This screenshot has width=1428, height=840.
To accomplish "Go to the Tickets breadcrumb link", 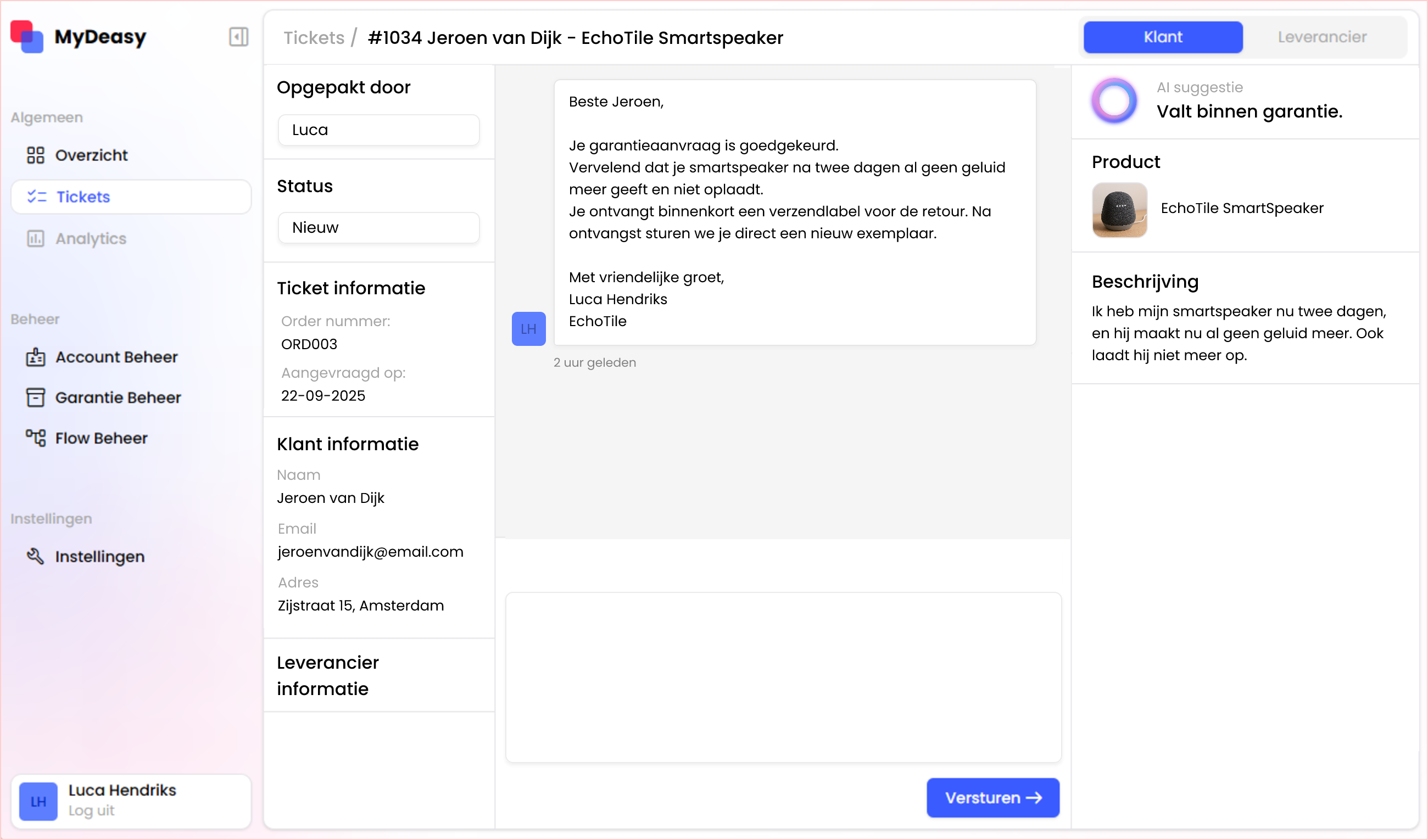I will (314, 38).
